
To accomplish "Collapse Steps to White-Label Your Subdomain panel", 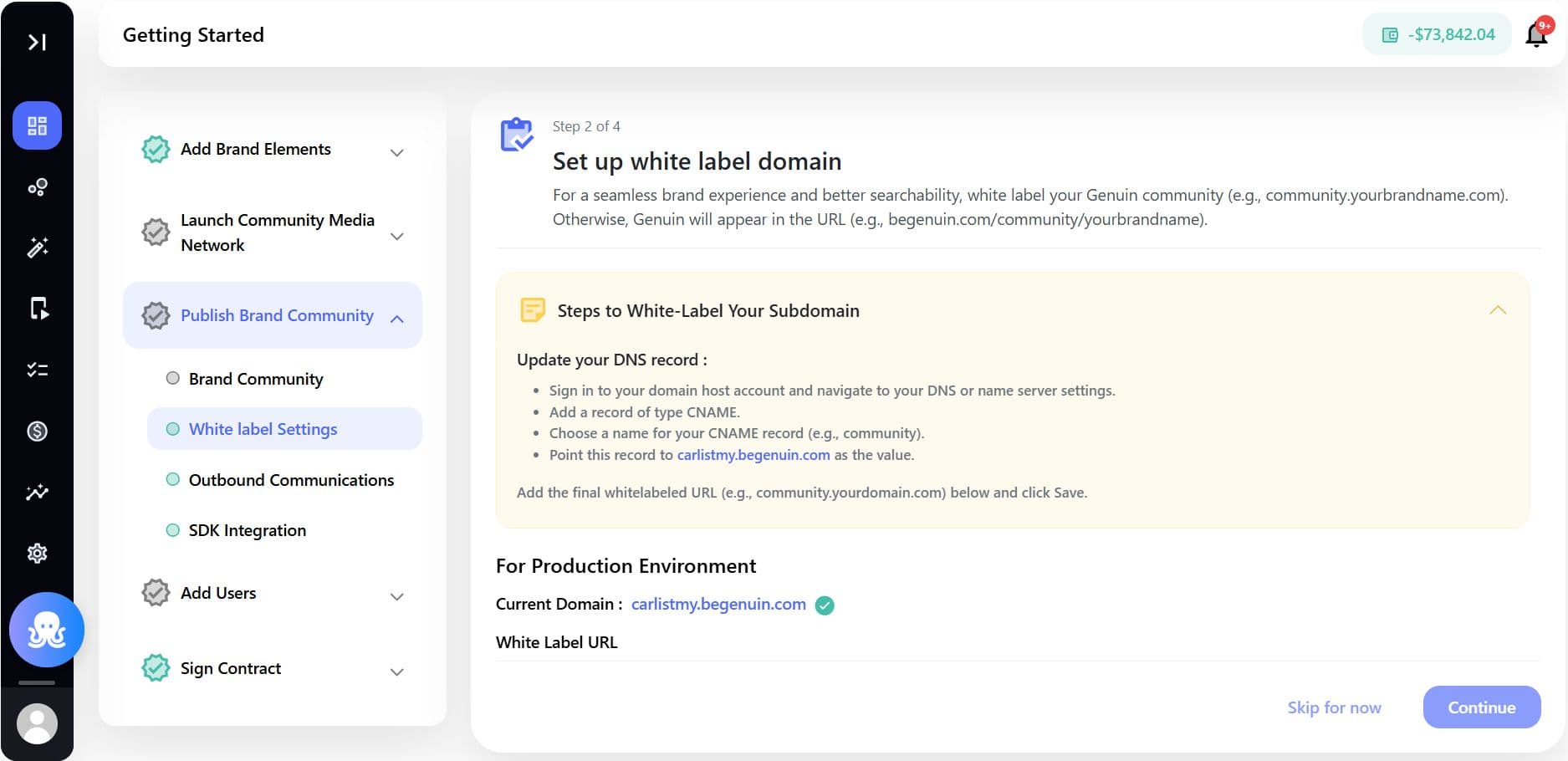I will (1498, 310).
